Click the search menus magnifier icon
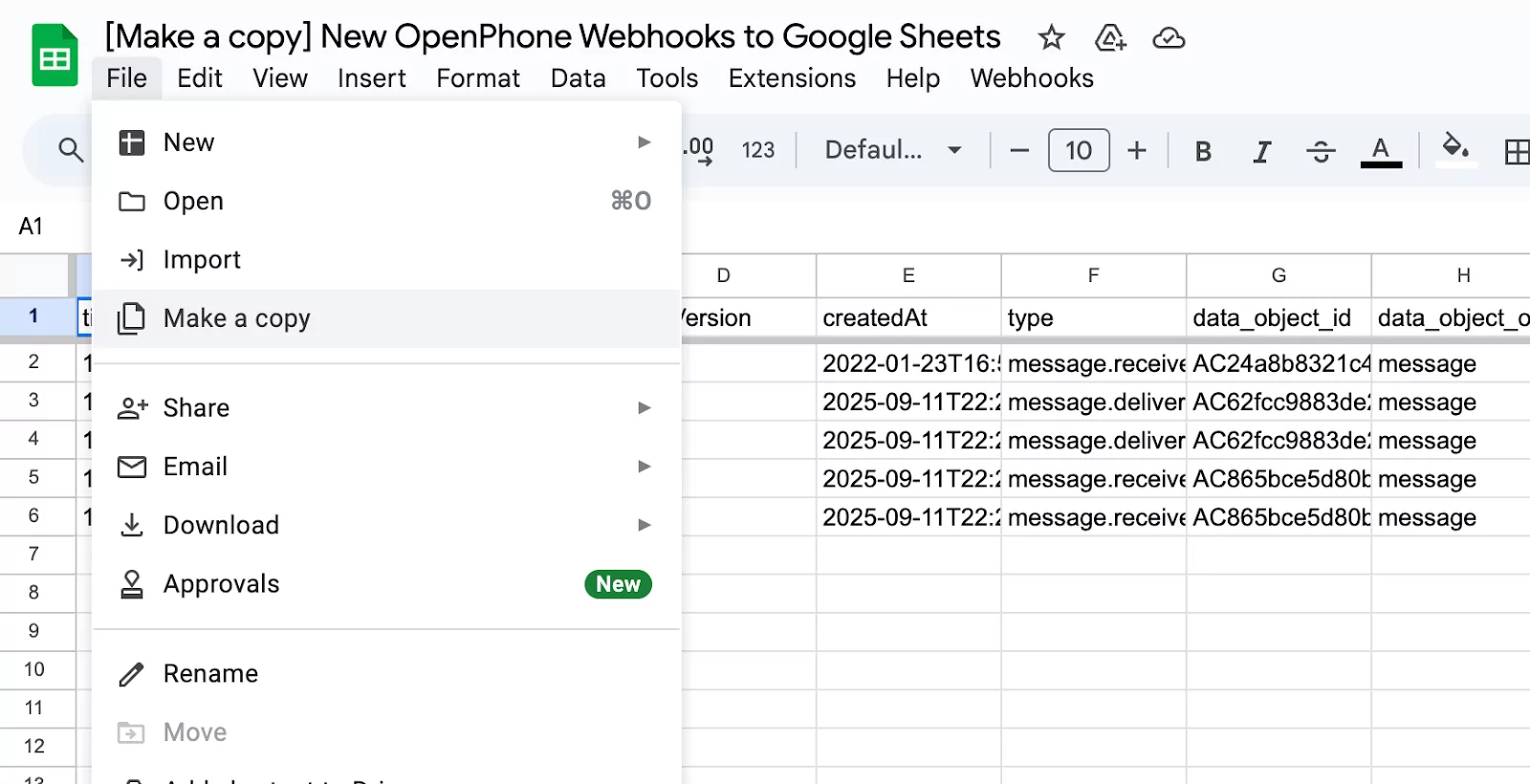1530x784 pixels. click(70, 150)
